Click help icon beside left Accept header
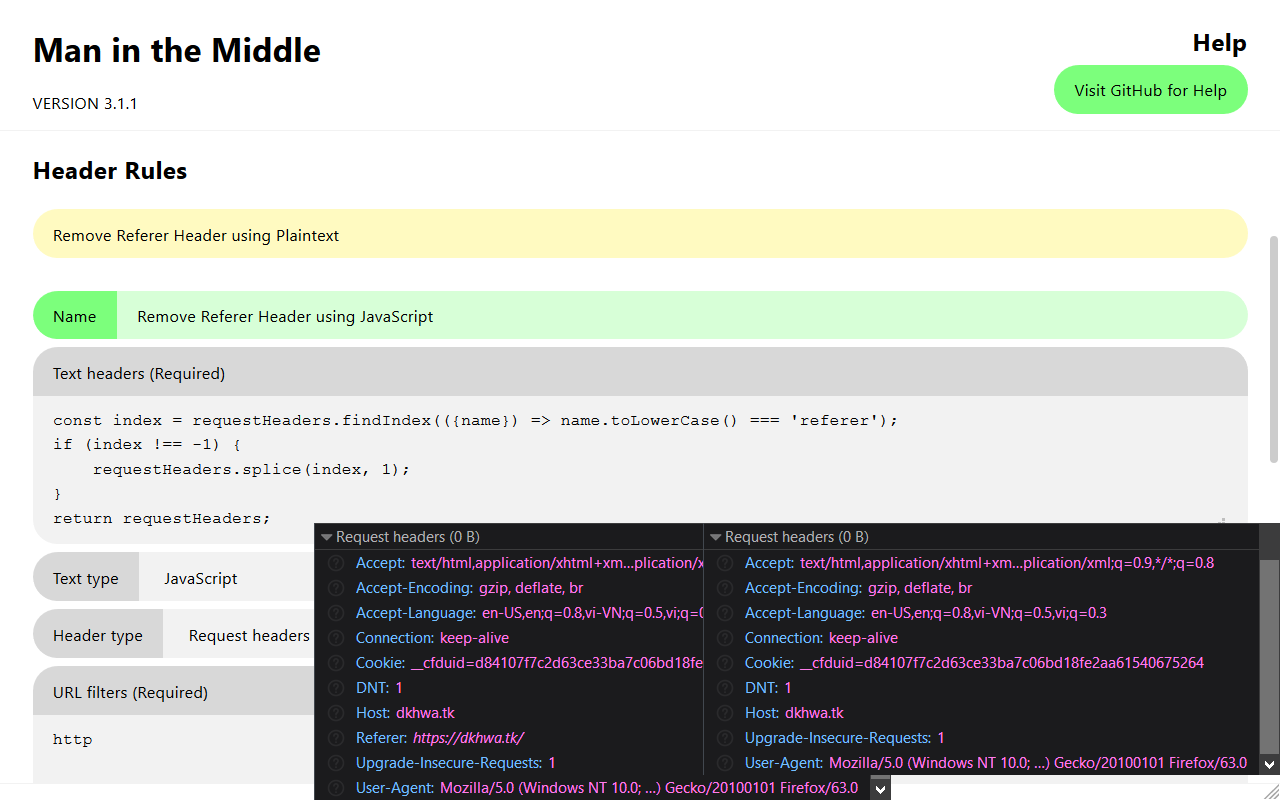Image resolution: width=1280 pixels, height=800 pixels. click(x=336, y=563)
